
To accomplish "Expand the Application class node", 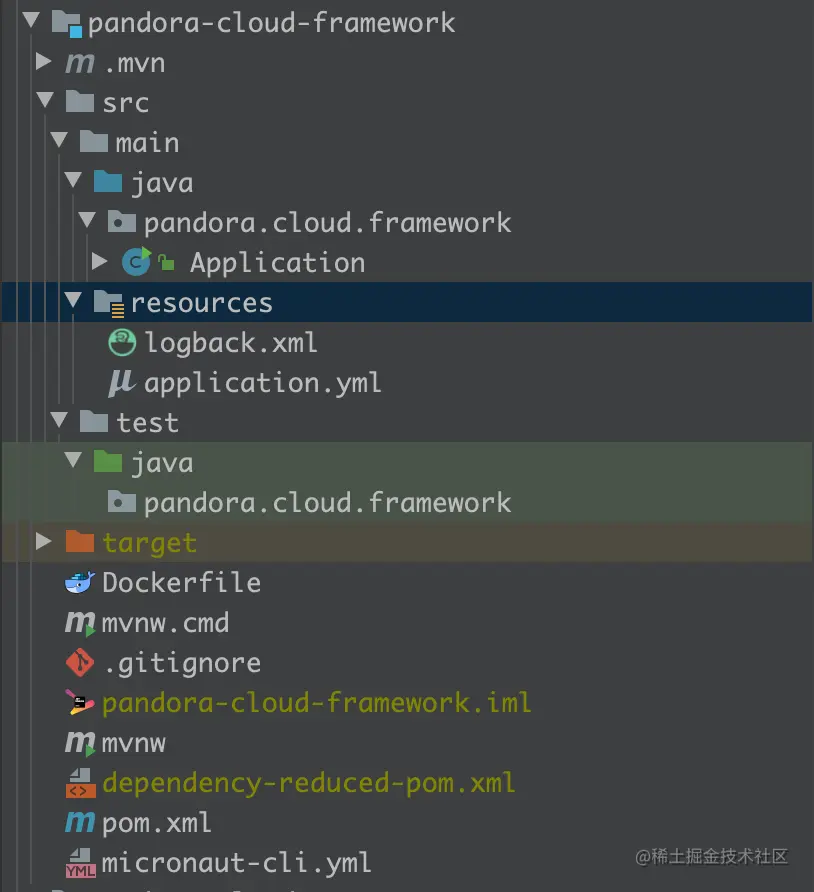I will (x=99, y=263).
